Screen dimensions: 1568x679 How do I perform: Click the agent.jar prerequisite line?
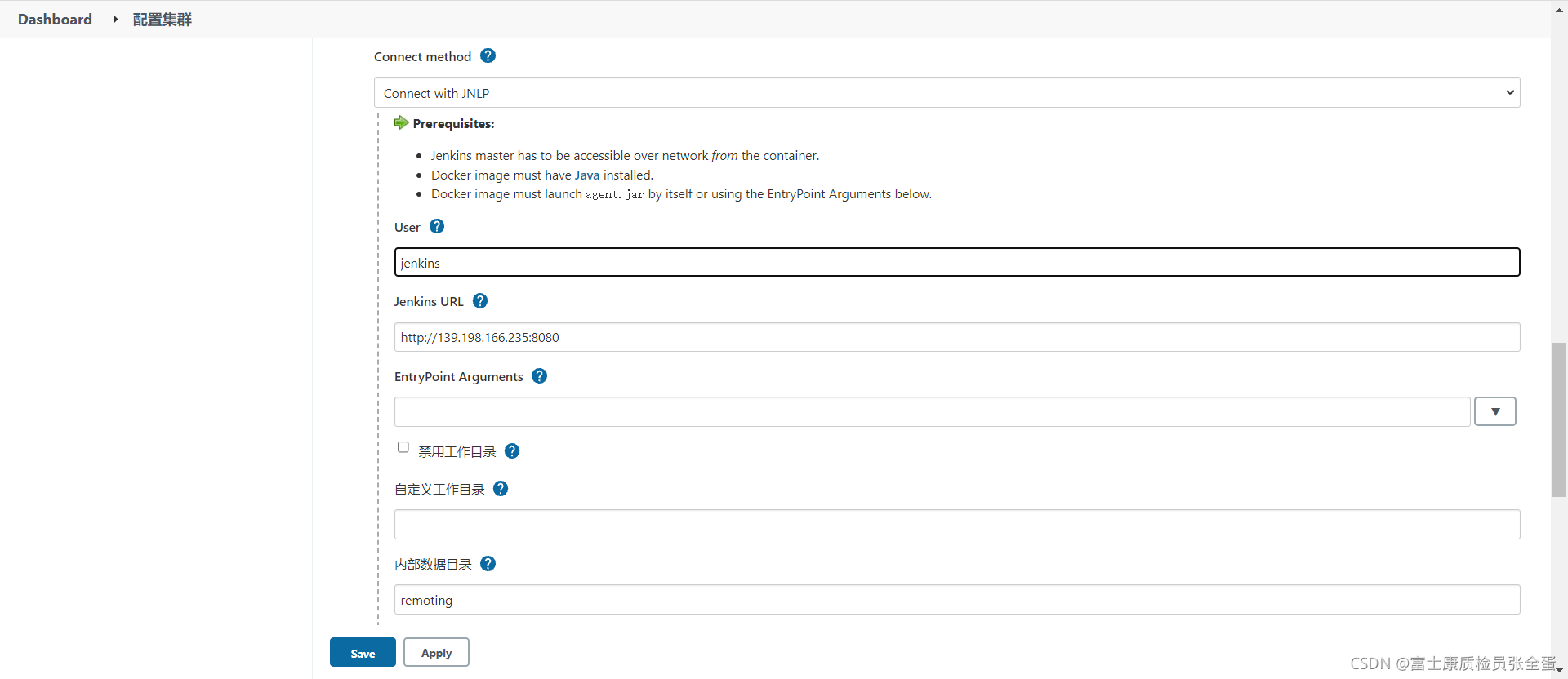[x=681, y=193]
